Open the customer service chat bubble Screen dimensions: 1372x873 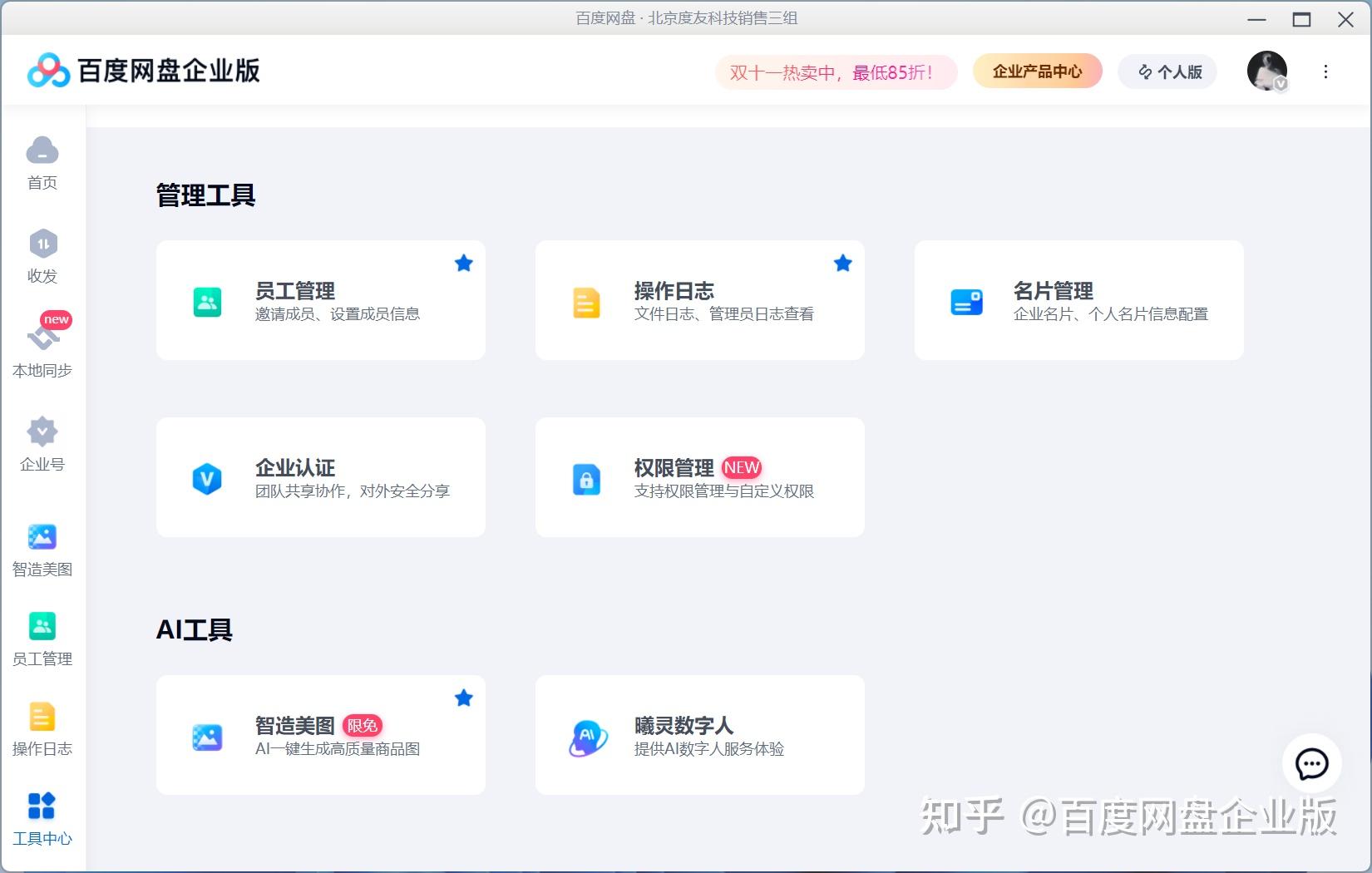1311,763
